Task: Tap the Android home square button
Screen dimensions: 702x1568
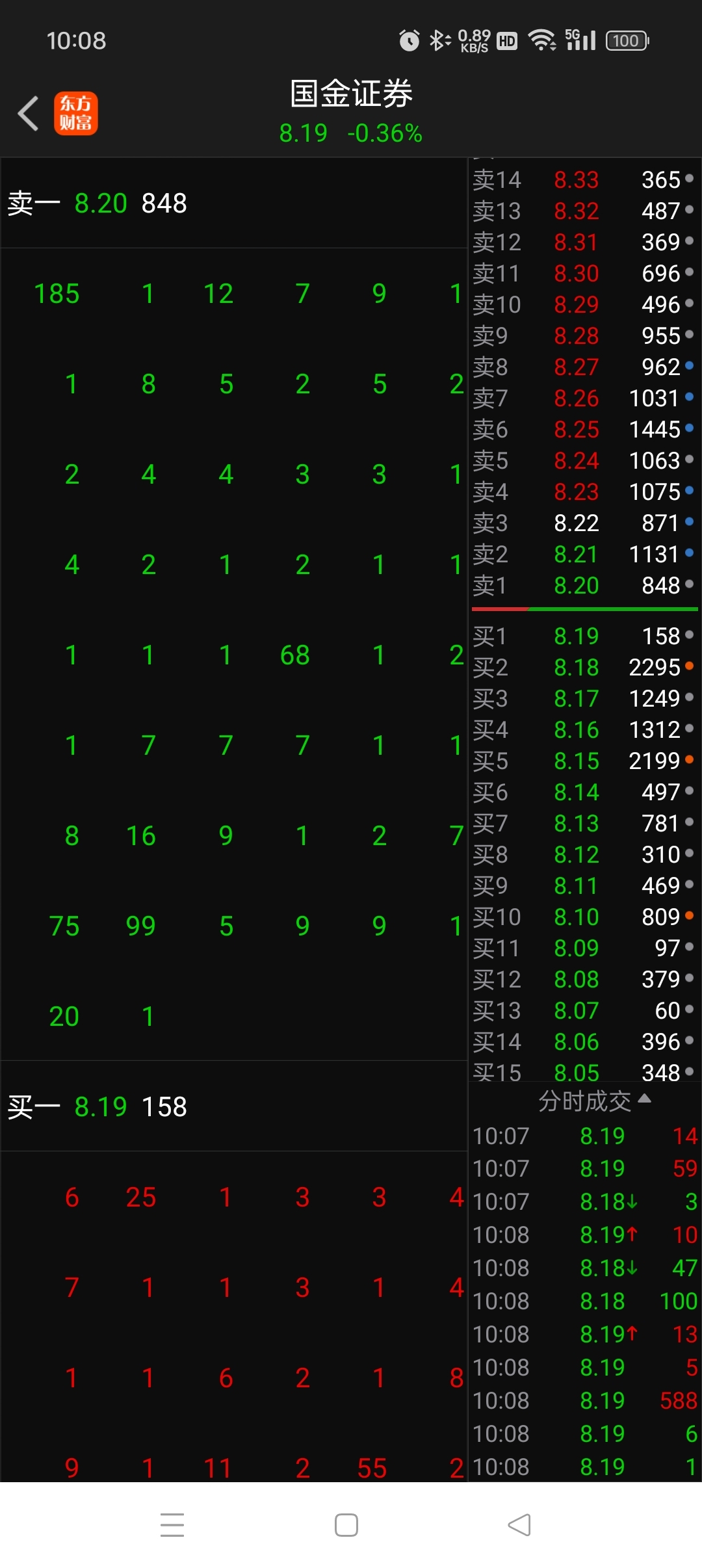Action: click(346, 1524)
